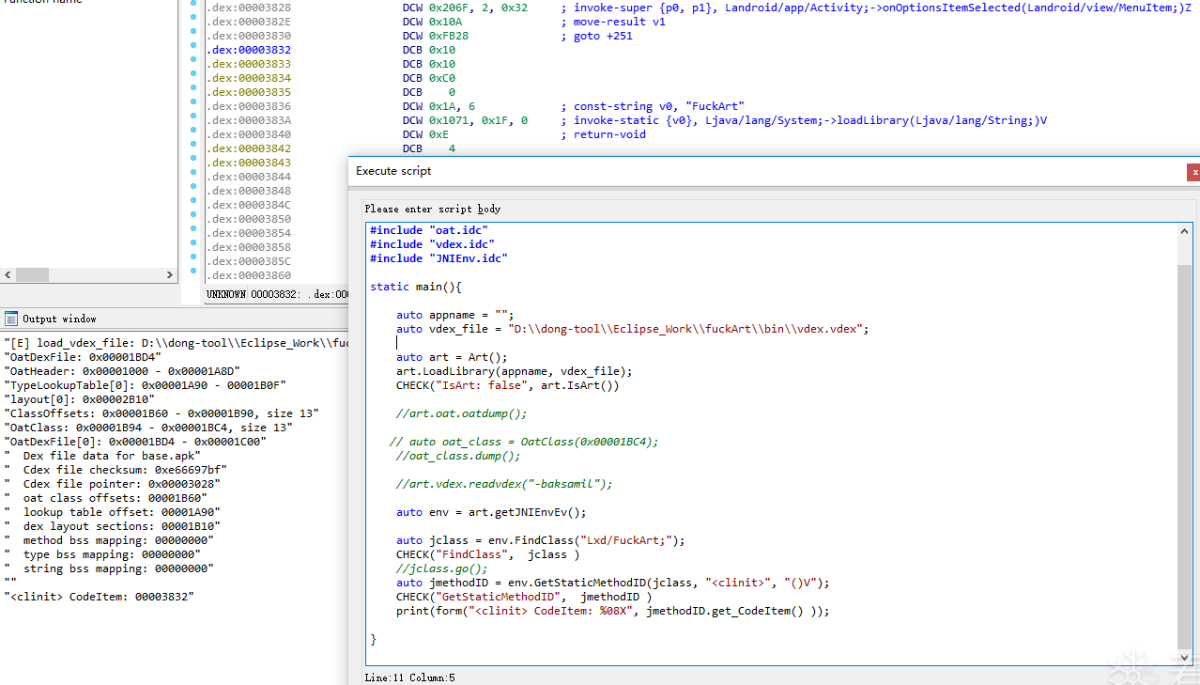1200x685 pixels.
Task: Click the CHECK("FindClass", jclass) line
Action: [x=488, y=554]
